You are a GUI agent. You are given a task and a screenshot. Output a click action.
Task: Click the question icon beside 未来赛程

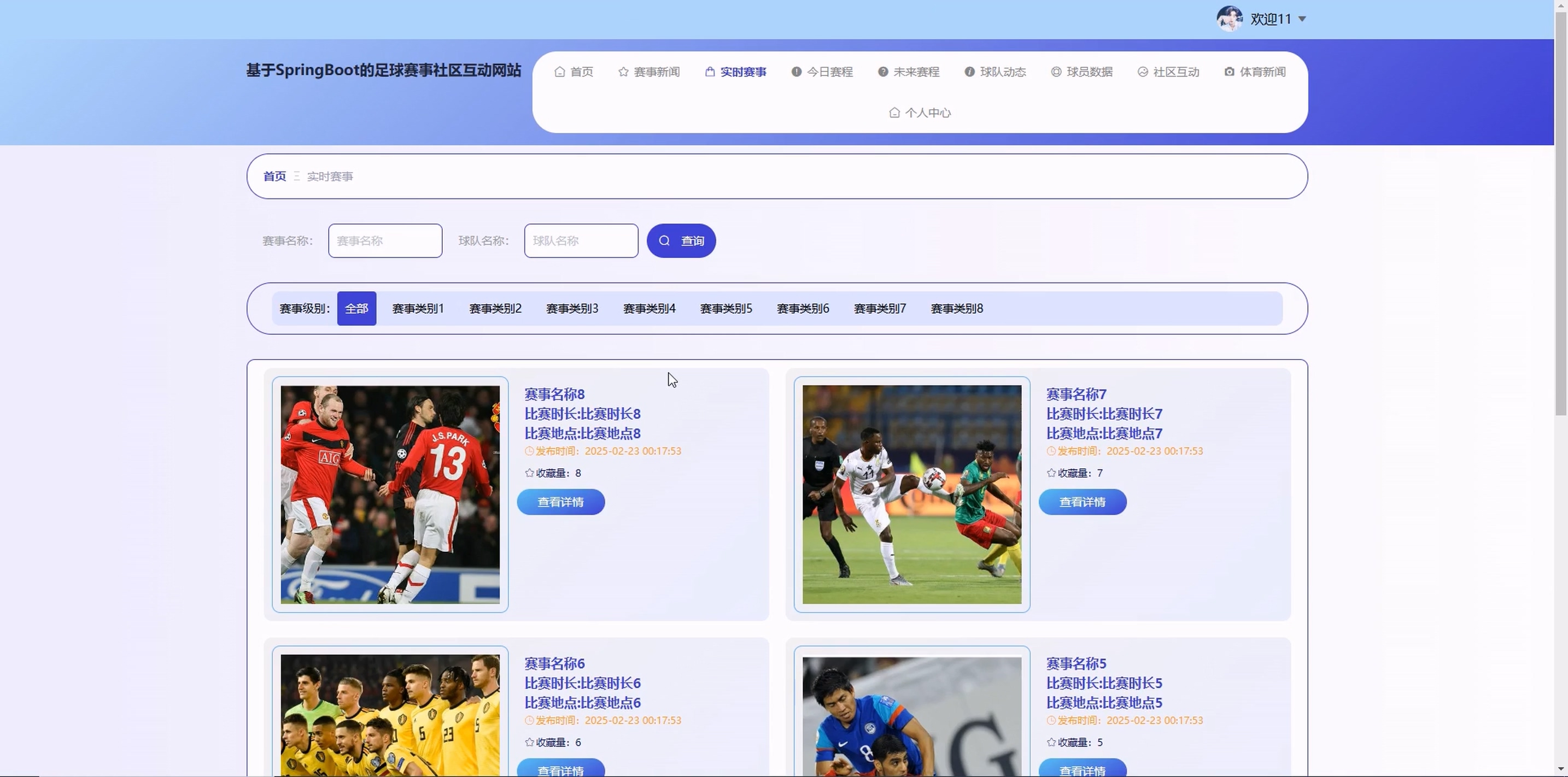882,72
